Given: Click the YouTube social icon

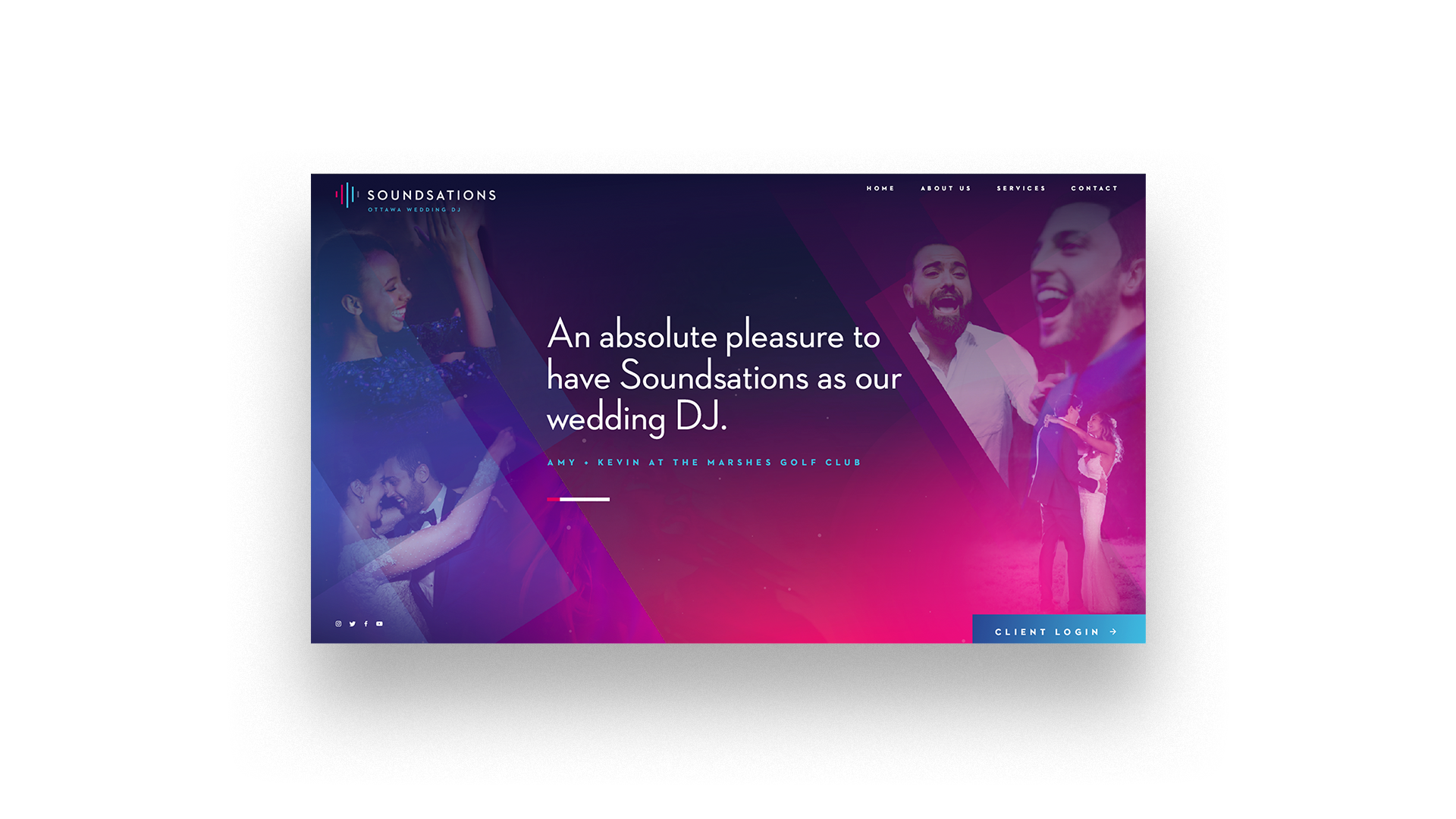Looking at the screenshot, I should tap(378, 623).
